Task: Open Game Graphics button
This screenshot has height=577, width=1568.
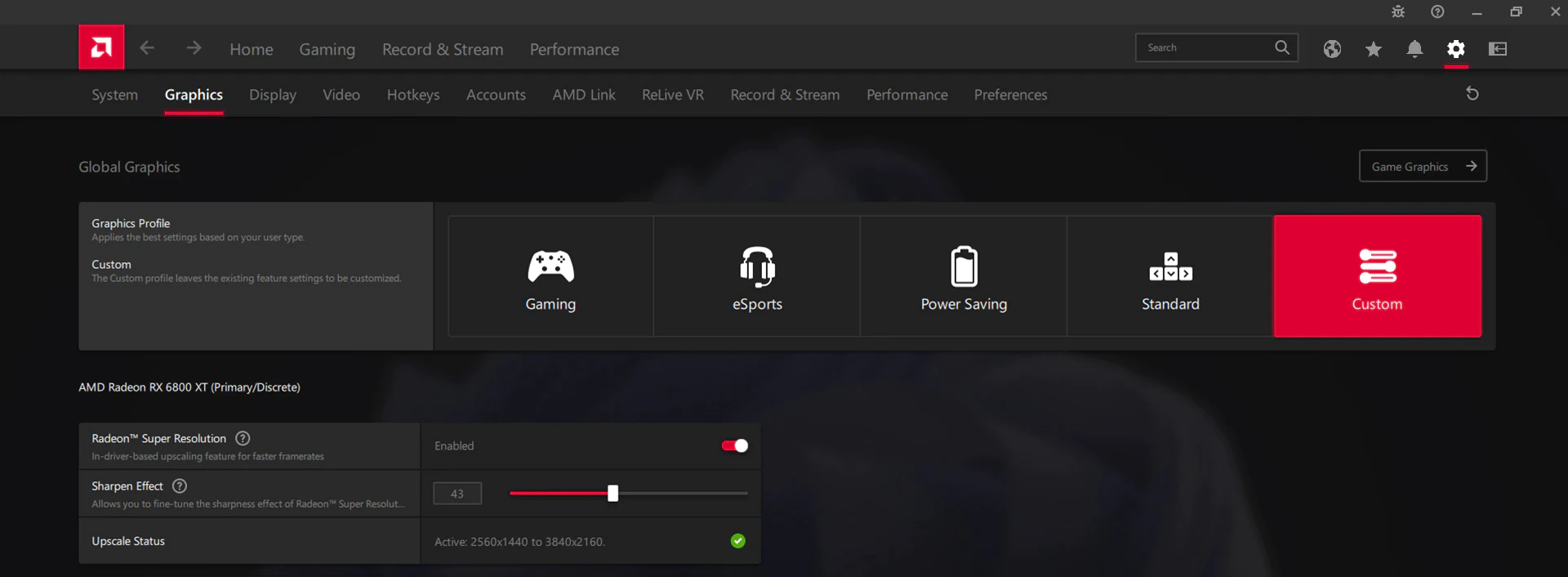Action: pos(1423,166)
